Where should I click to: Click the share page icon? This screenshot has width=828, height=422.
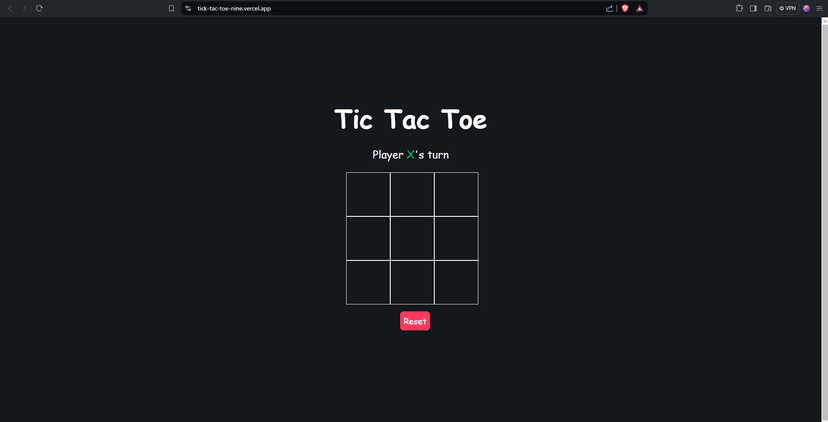[609, 8]
